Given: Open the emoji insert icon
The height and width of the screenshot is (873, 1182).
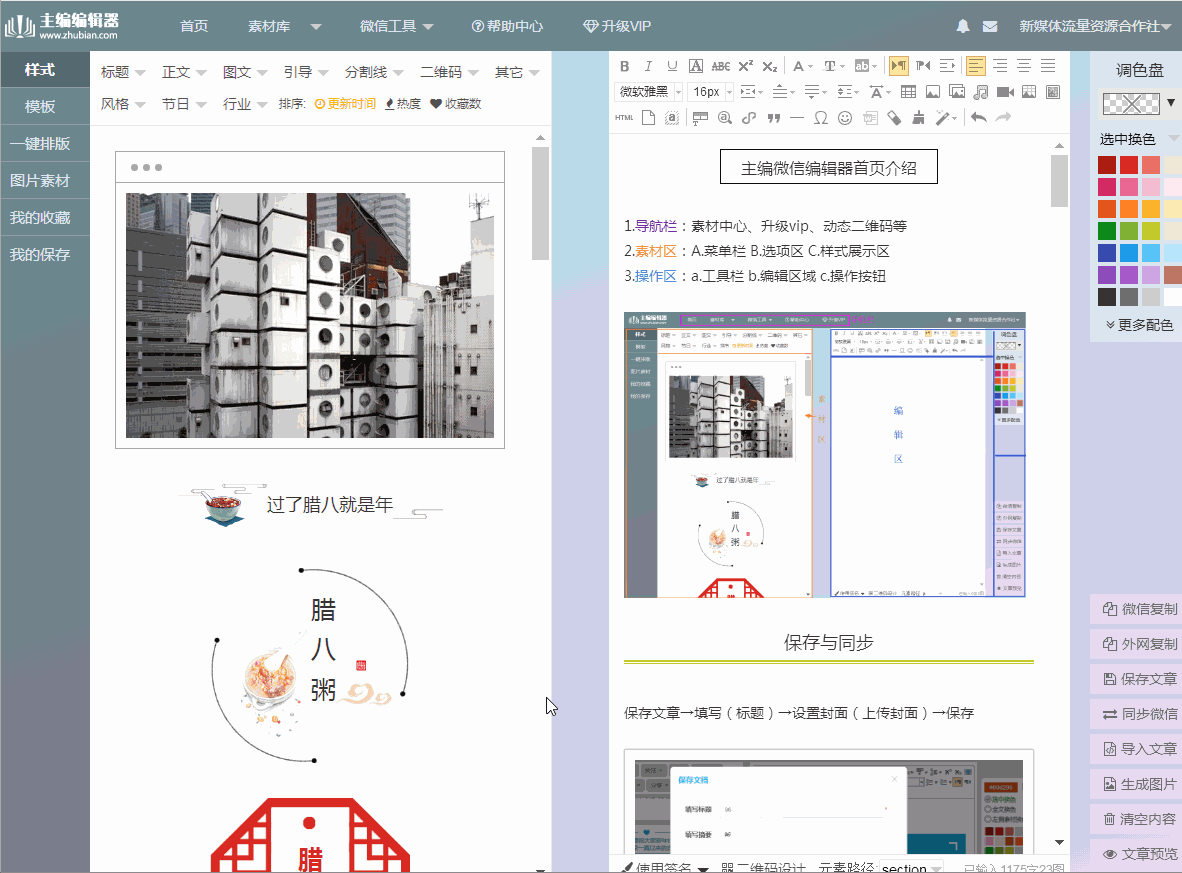Looking at the screenshot, I should pyautogui.click(x=845, y=117).
